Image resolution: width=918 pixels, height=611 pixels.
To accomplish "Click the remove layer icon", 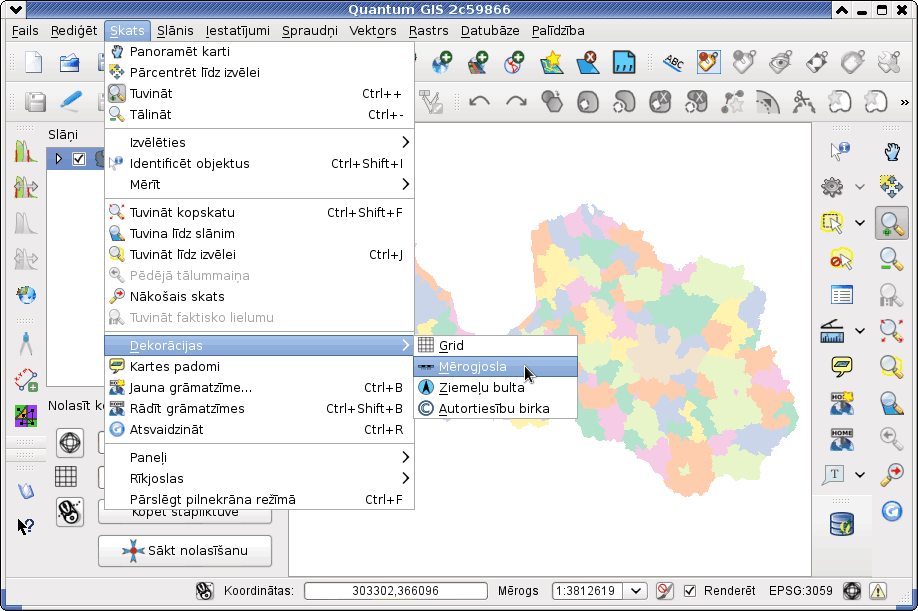I will [587, 62].
